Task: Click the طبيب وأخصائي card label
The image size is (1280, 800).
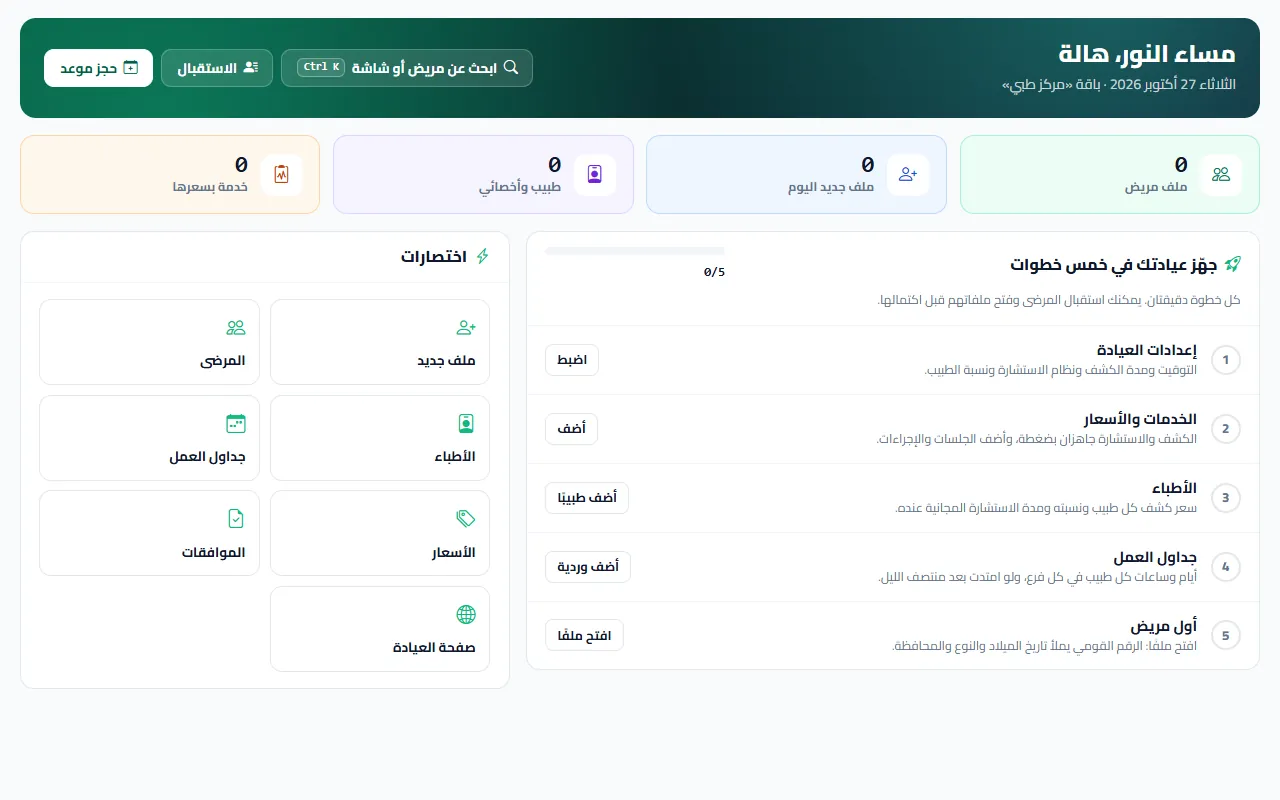Action: (x=520, y=187)
